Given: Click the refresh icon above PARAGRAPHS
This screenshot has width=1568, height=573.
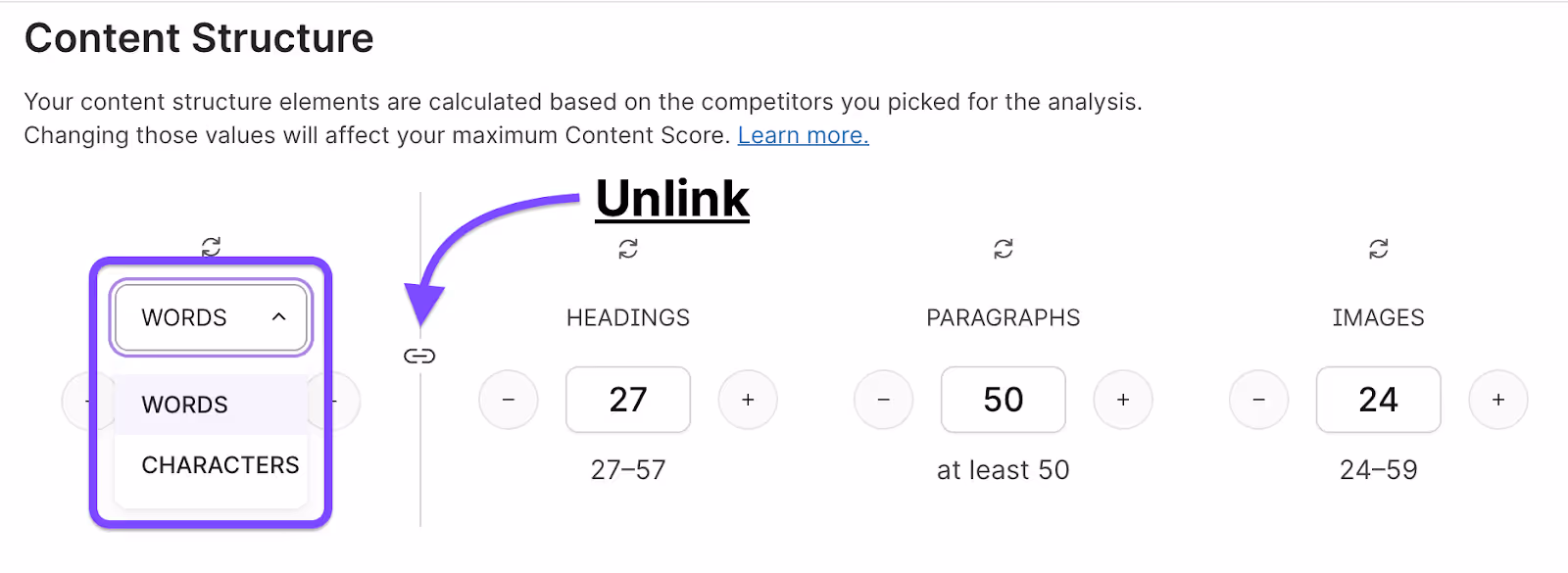Looking at the screenshot, I should (x=1003, y=249).
